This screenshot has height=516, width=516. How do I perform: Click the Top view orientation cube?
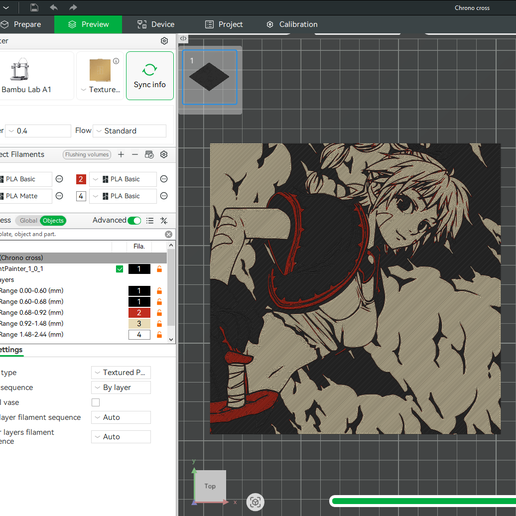click(210, 486)
